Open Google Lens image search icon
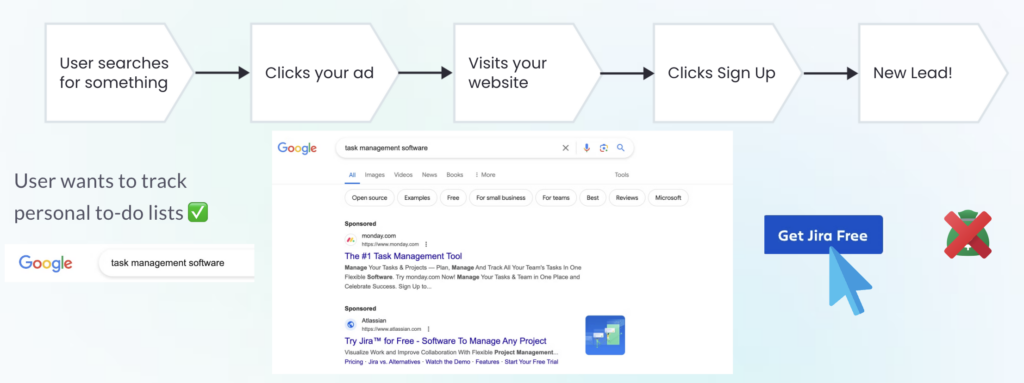 [x=603, y=148]
